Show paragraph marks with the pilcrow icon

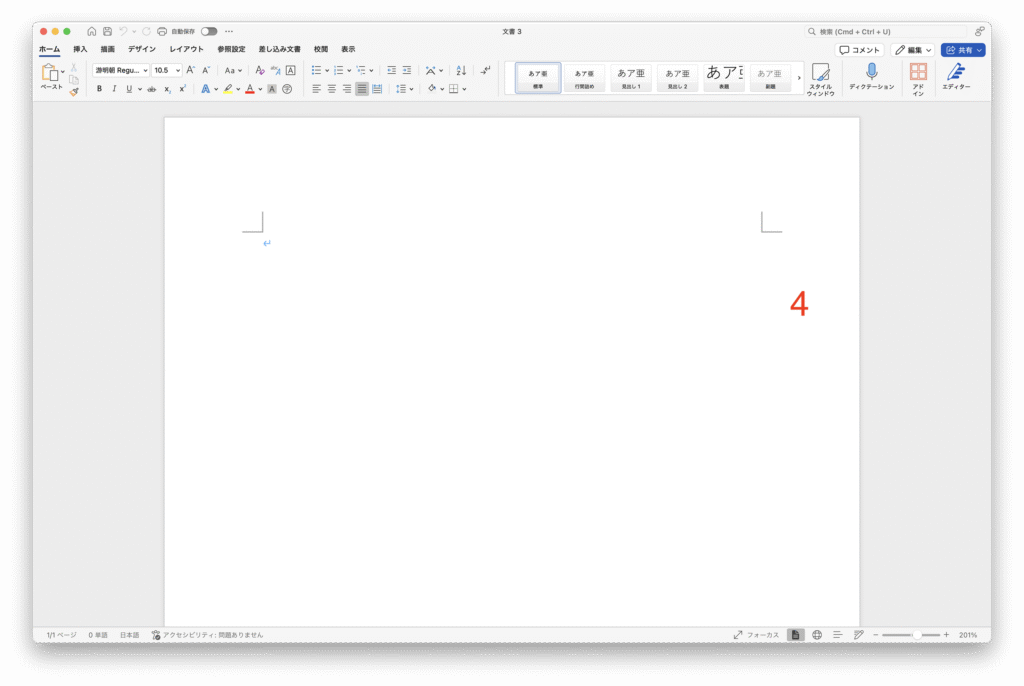(485, 70)
